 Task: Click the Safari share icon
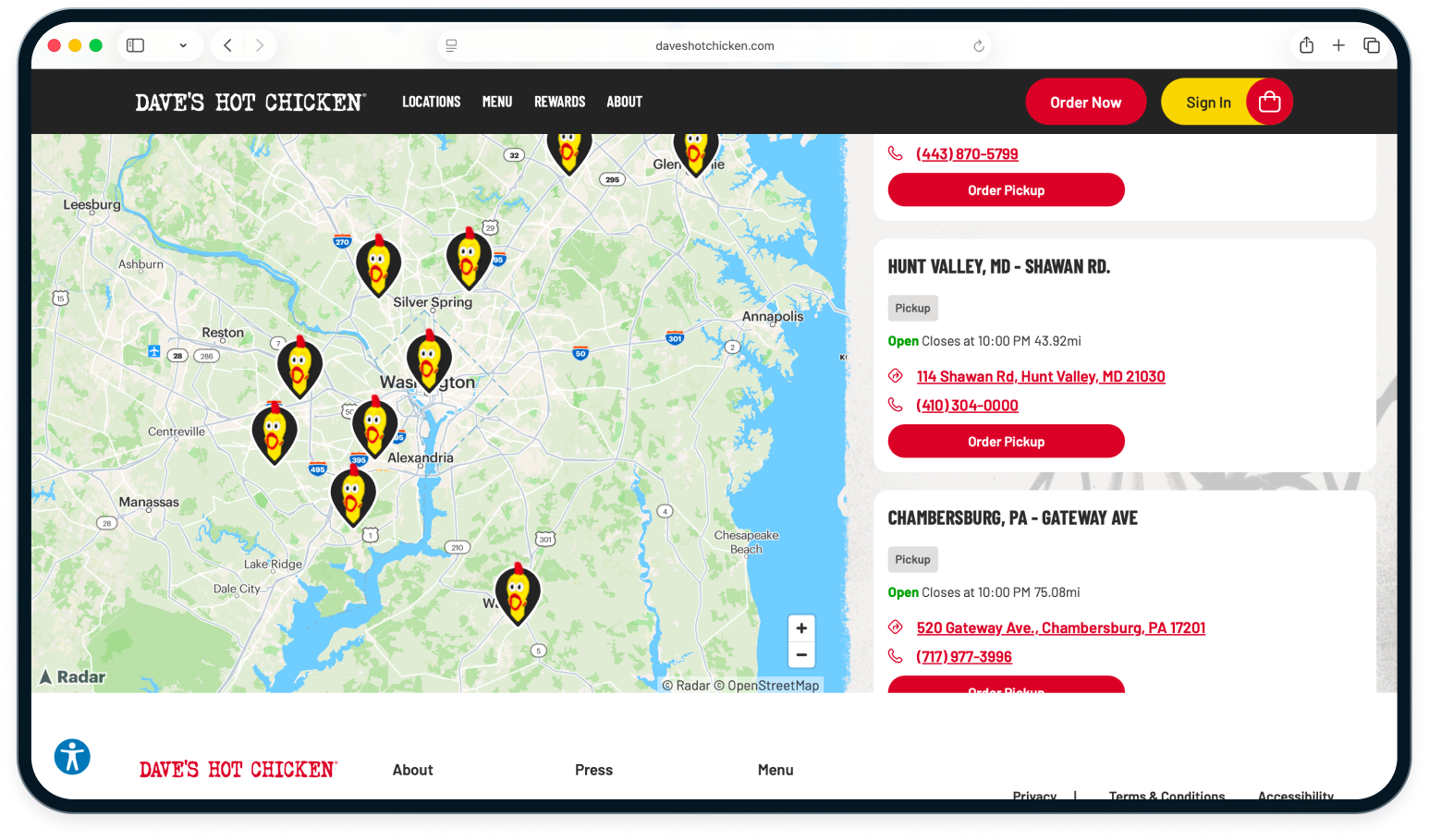(1306, 44)
